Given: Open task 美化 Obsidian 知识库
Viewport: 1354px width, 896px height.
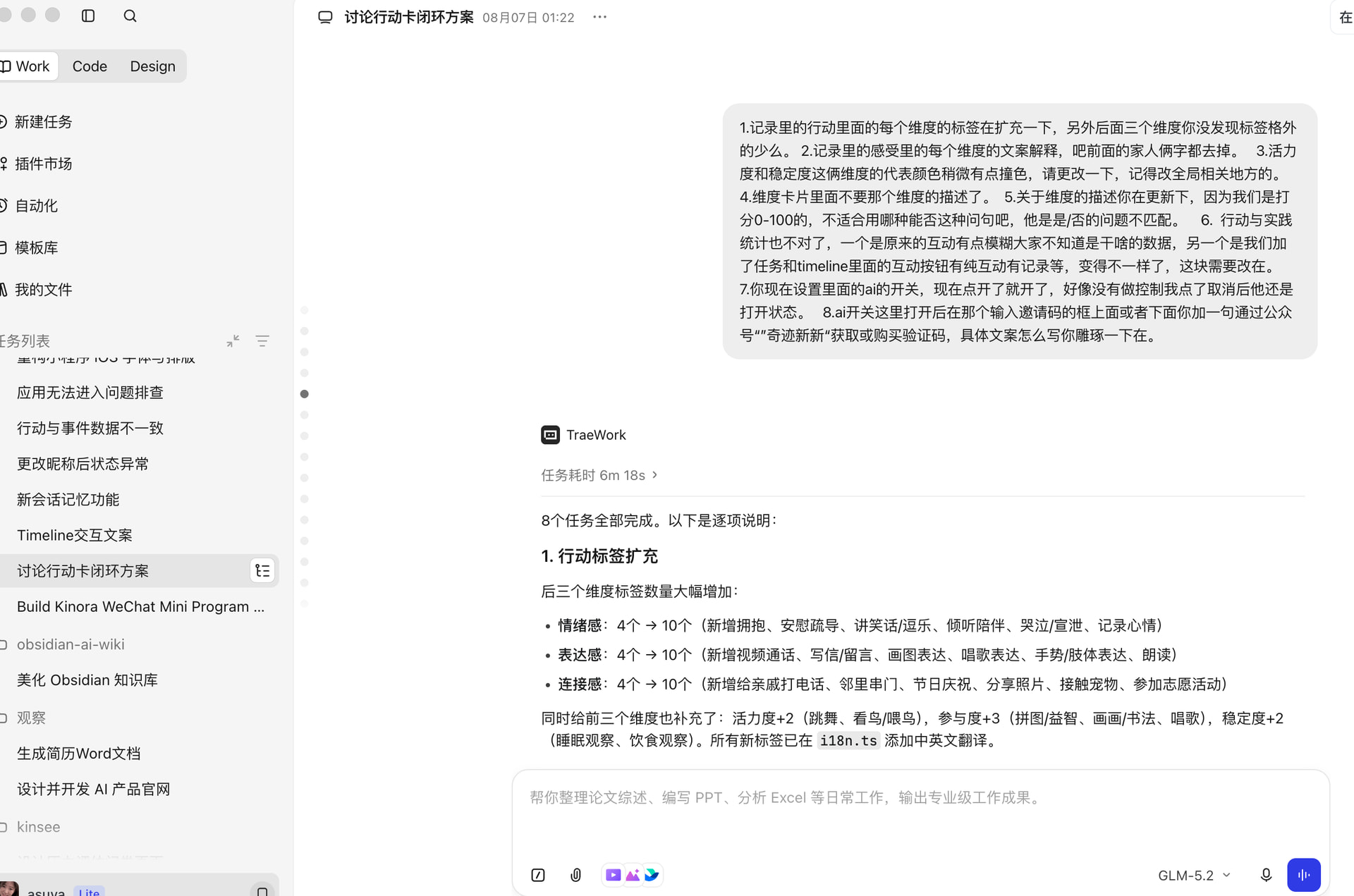Looking at the screenshot, I should (87, 680).
